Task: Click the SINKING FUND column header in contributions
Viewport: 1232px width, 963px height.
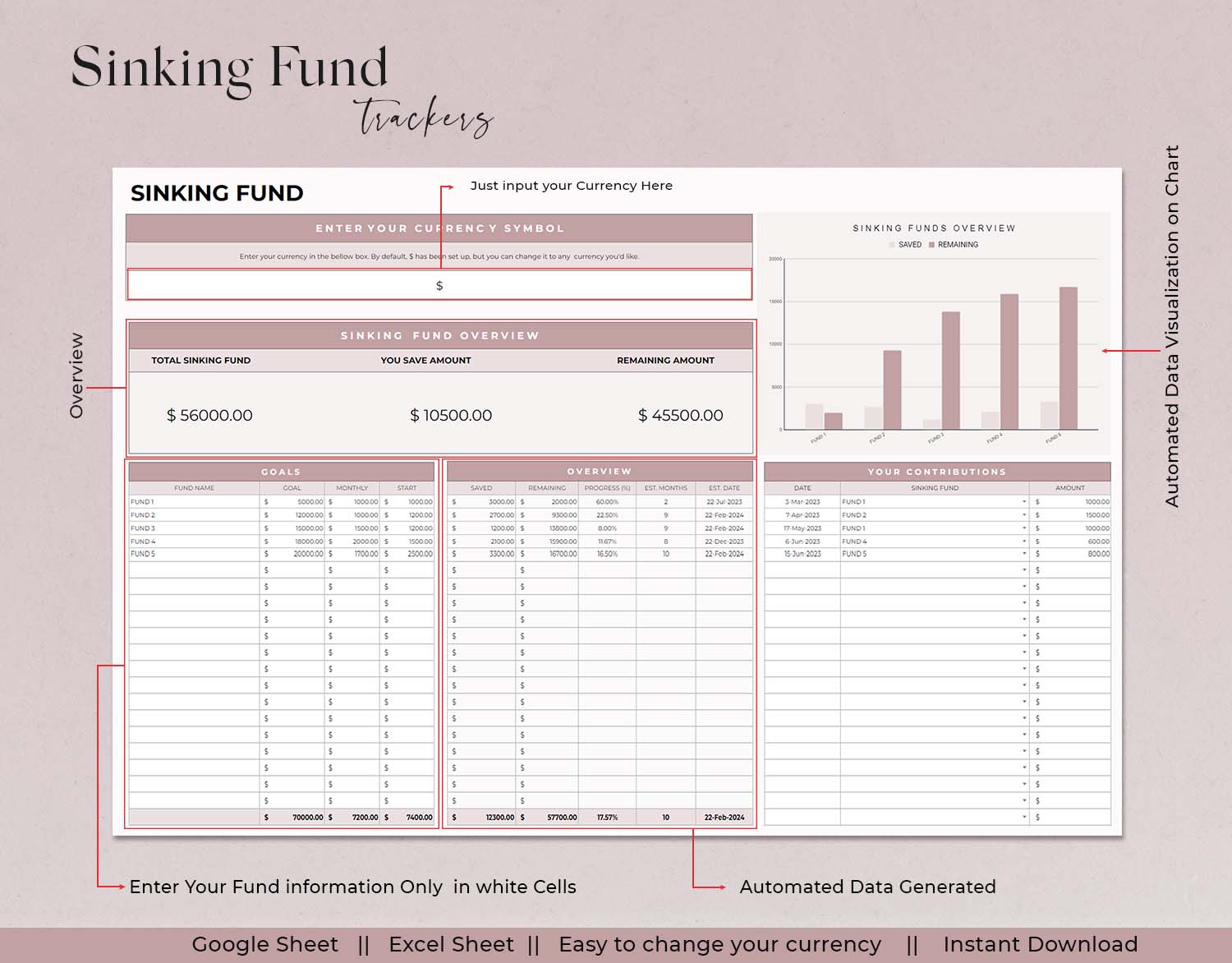Action: tap(935, 488)
